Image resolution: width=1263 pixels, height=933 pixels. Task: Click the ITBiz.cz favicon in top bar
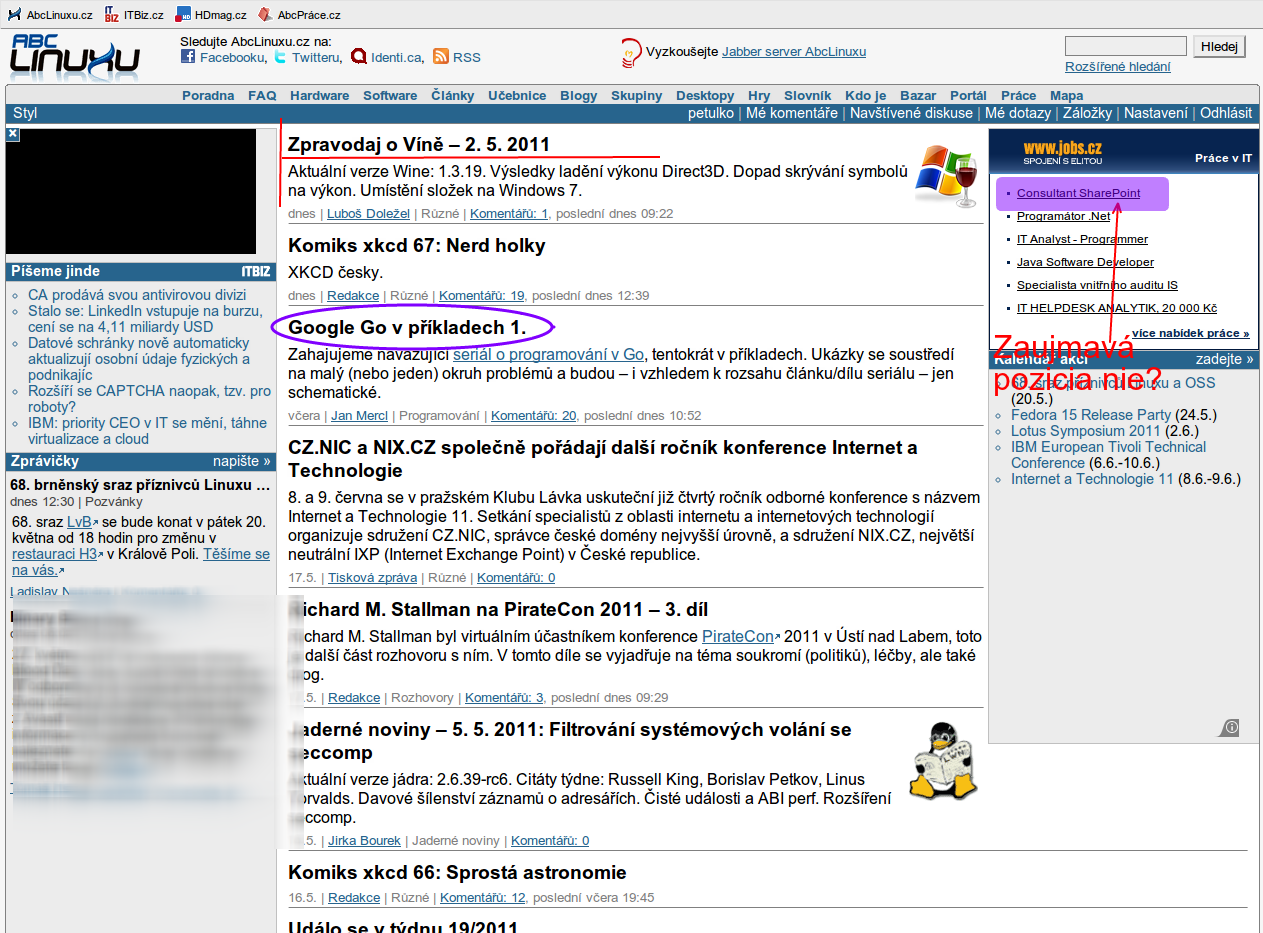click(112, 14)
